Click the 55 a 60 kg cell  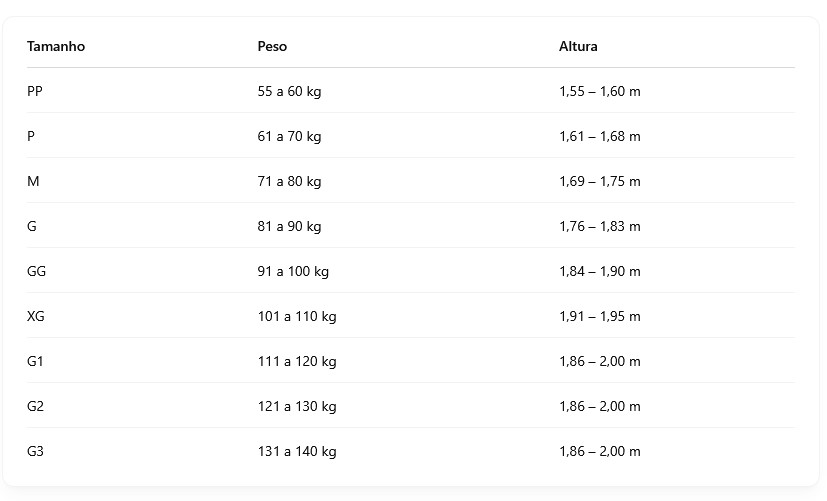[x=289, y=91]
